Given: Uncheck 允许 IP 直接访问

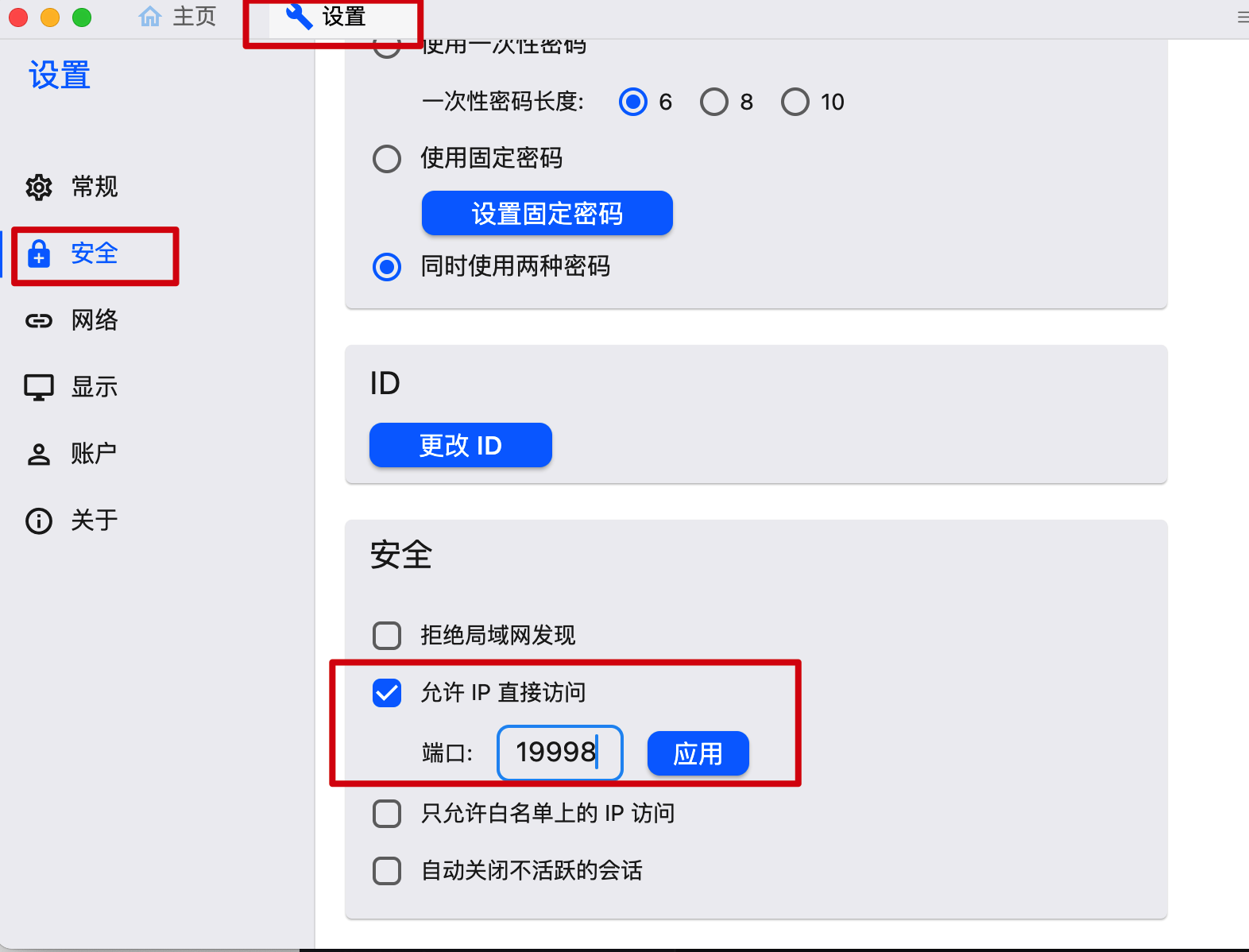Looking at the screenshot, I should click(x=387, y=693).
